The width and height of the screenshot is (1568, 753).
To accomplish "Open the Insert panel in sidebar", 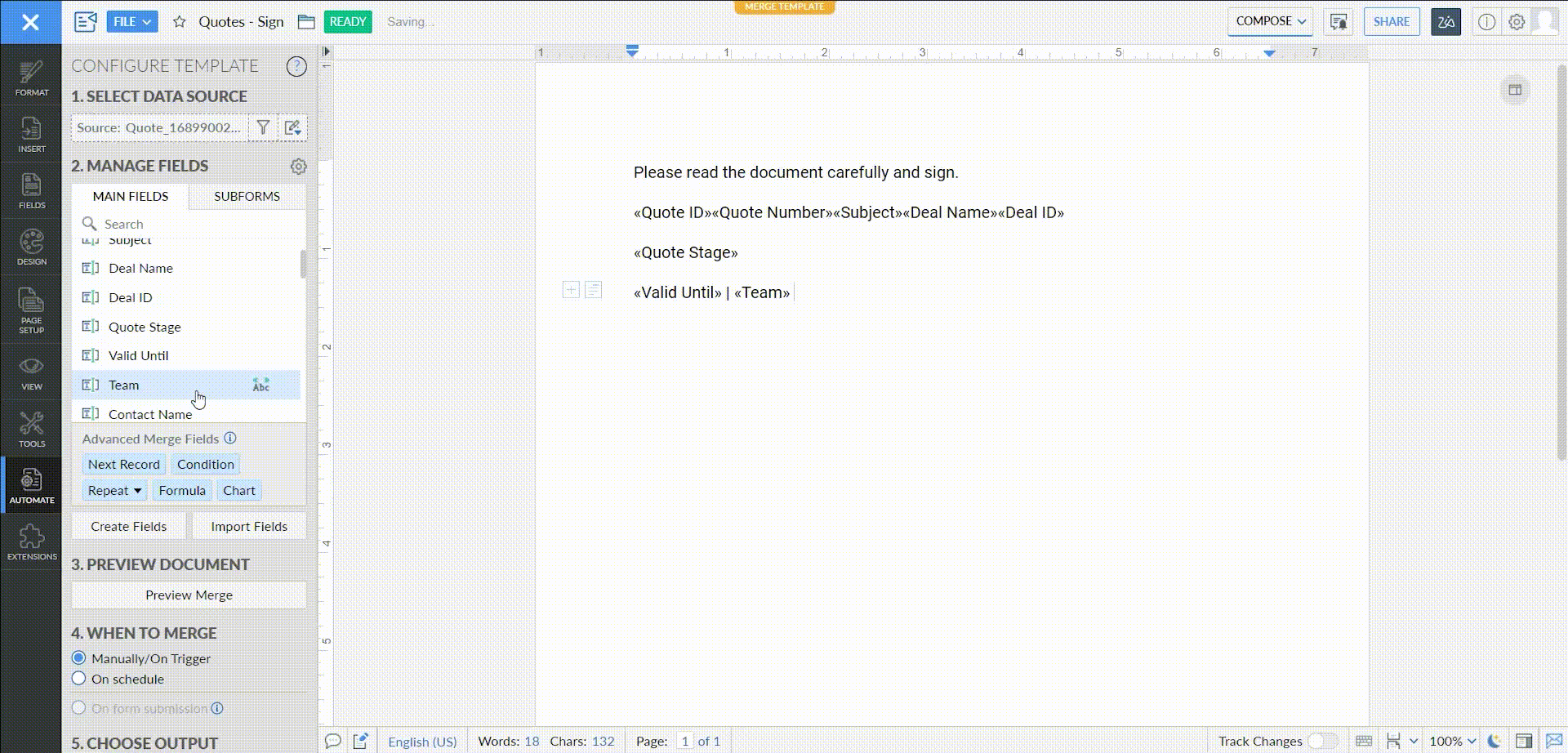I will [31, 135].
